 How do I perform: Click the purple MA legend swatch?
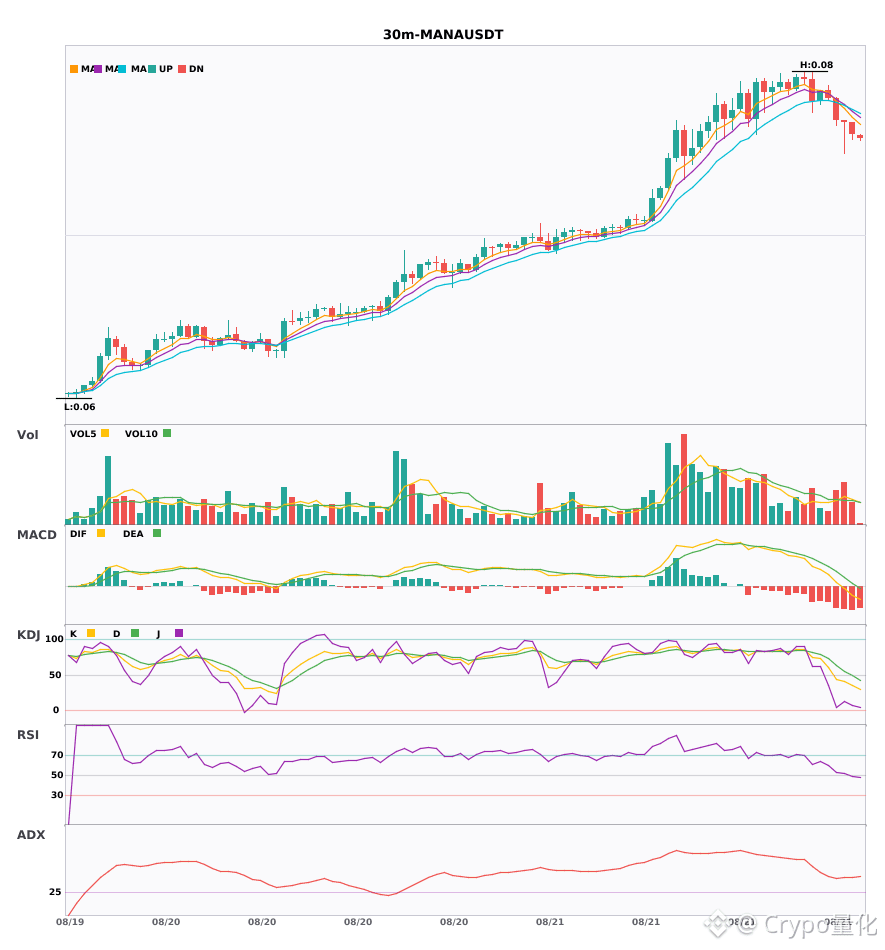pyautogui.click(x=98, y=69)
